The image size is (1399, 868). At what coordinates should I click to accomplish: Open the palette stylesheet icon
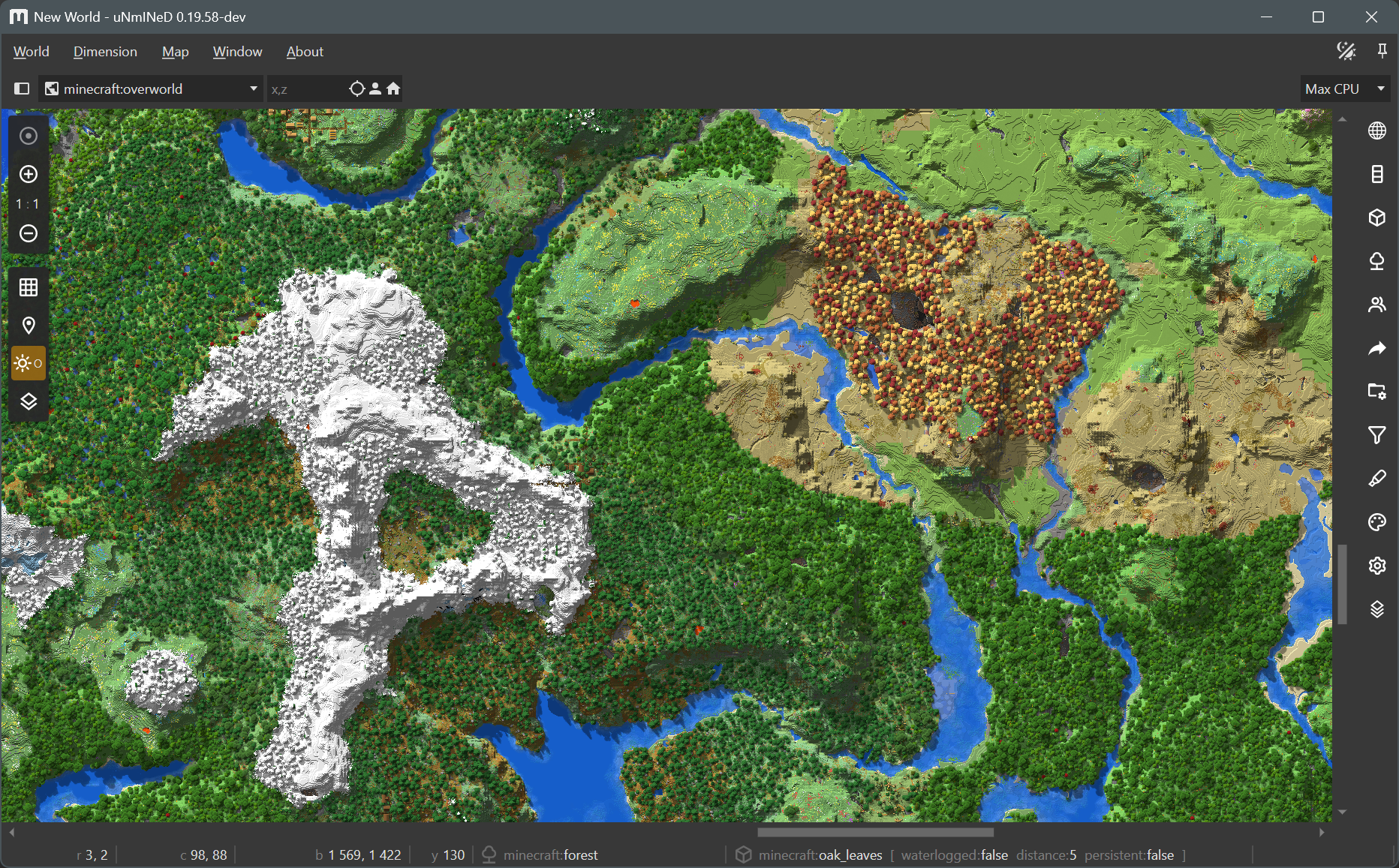click(1376, 522)
